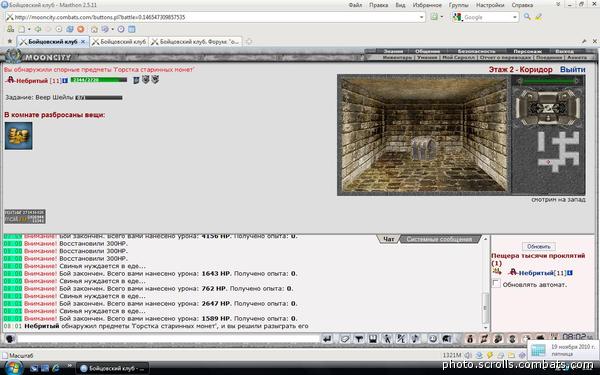Screen dimensions: 600x375
Task: Switch to the second Бойцовский клуб browser tab
Action: 120,41
